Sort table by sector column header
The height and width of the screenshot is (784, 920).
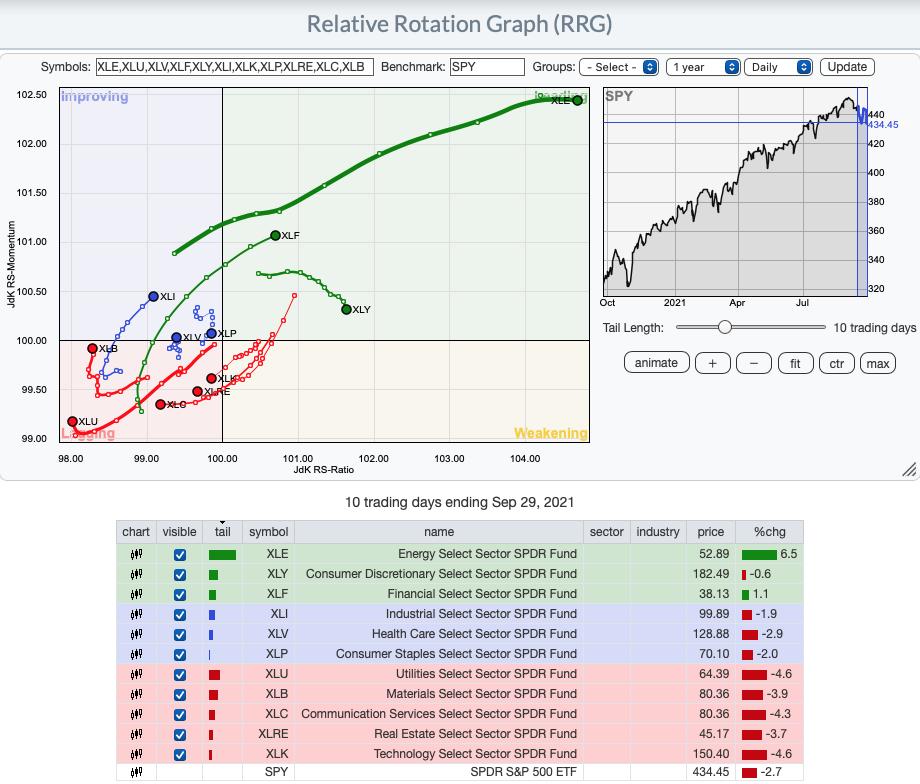tap(607, 532)
